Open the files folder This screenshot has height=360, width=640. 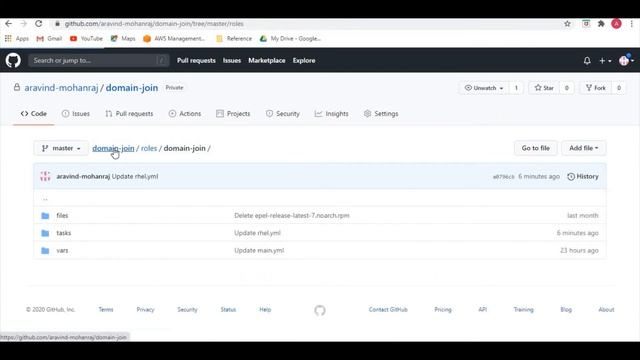click(62, 216)
